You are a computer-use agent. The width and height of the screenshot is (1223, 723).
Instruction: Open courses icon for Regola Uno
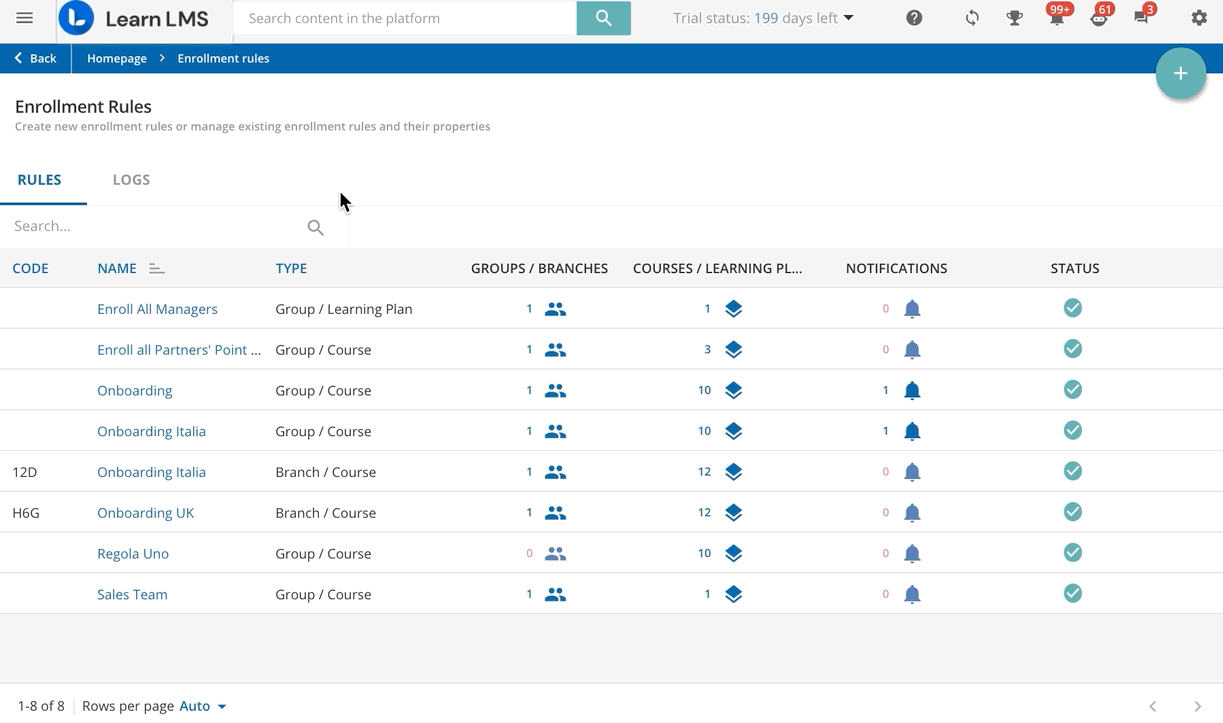coord(733,553)
